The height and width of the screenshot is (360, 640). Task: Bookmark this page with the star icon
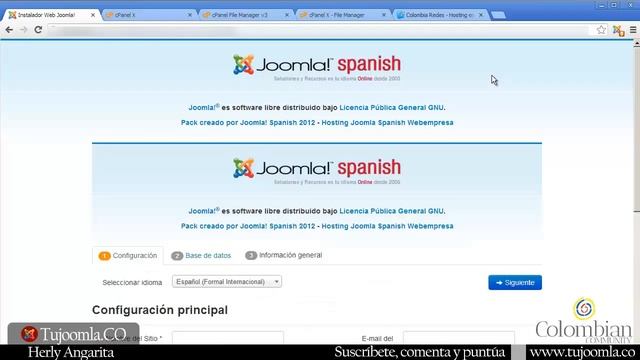pyautogui.click(x=601, y=30)
